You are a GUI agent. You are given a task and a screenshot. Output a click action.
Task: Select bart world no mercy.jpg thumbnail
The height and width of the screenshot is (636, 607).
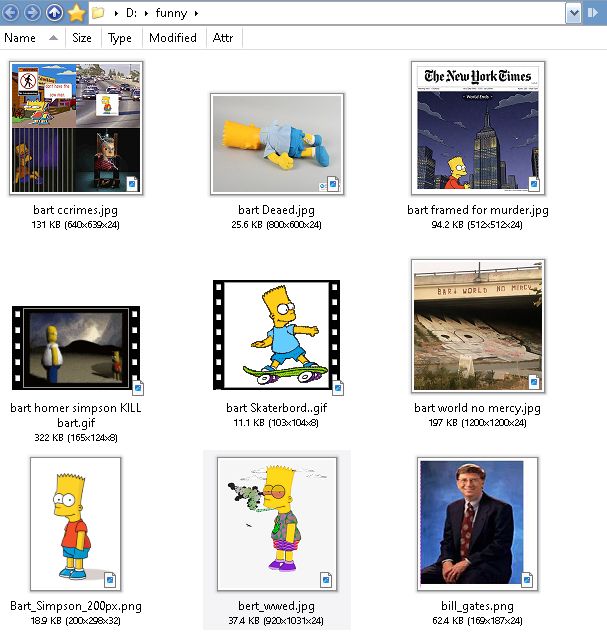point(478,326)
